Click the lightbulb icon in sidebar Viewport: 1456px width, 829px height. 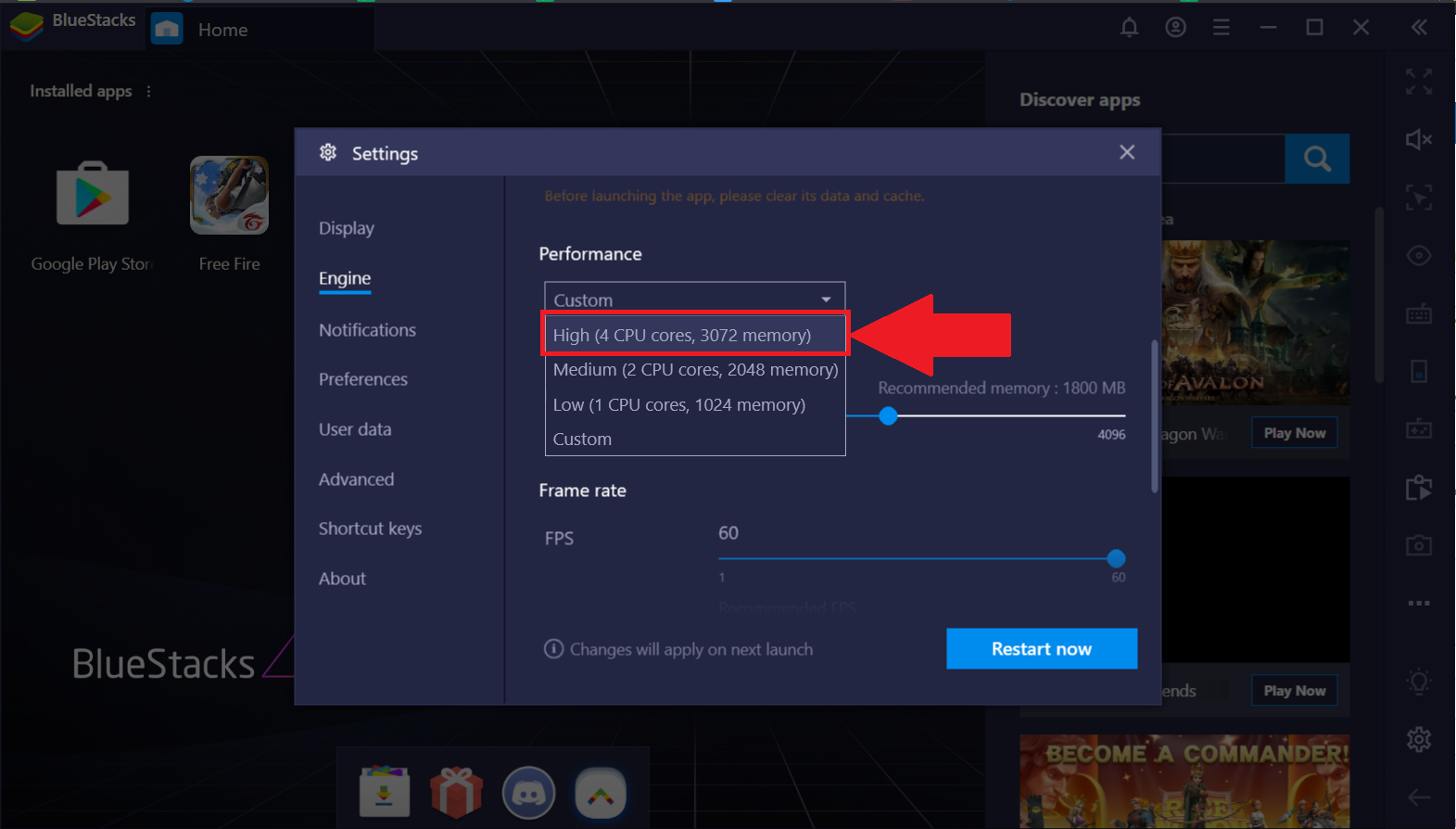pos(1419,682)
